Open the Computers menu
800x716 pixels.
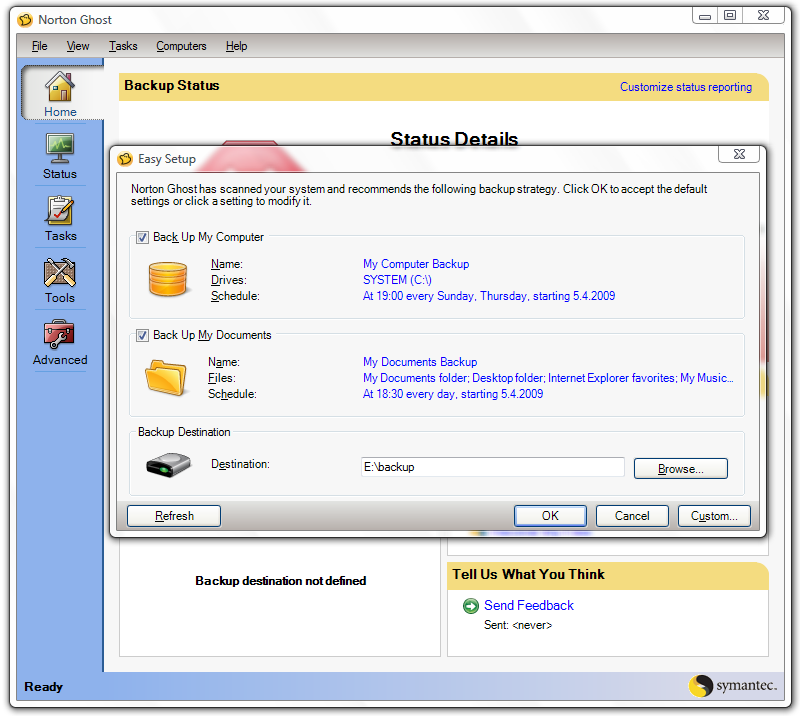tap(181, 46)
